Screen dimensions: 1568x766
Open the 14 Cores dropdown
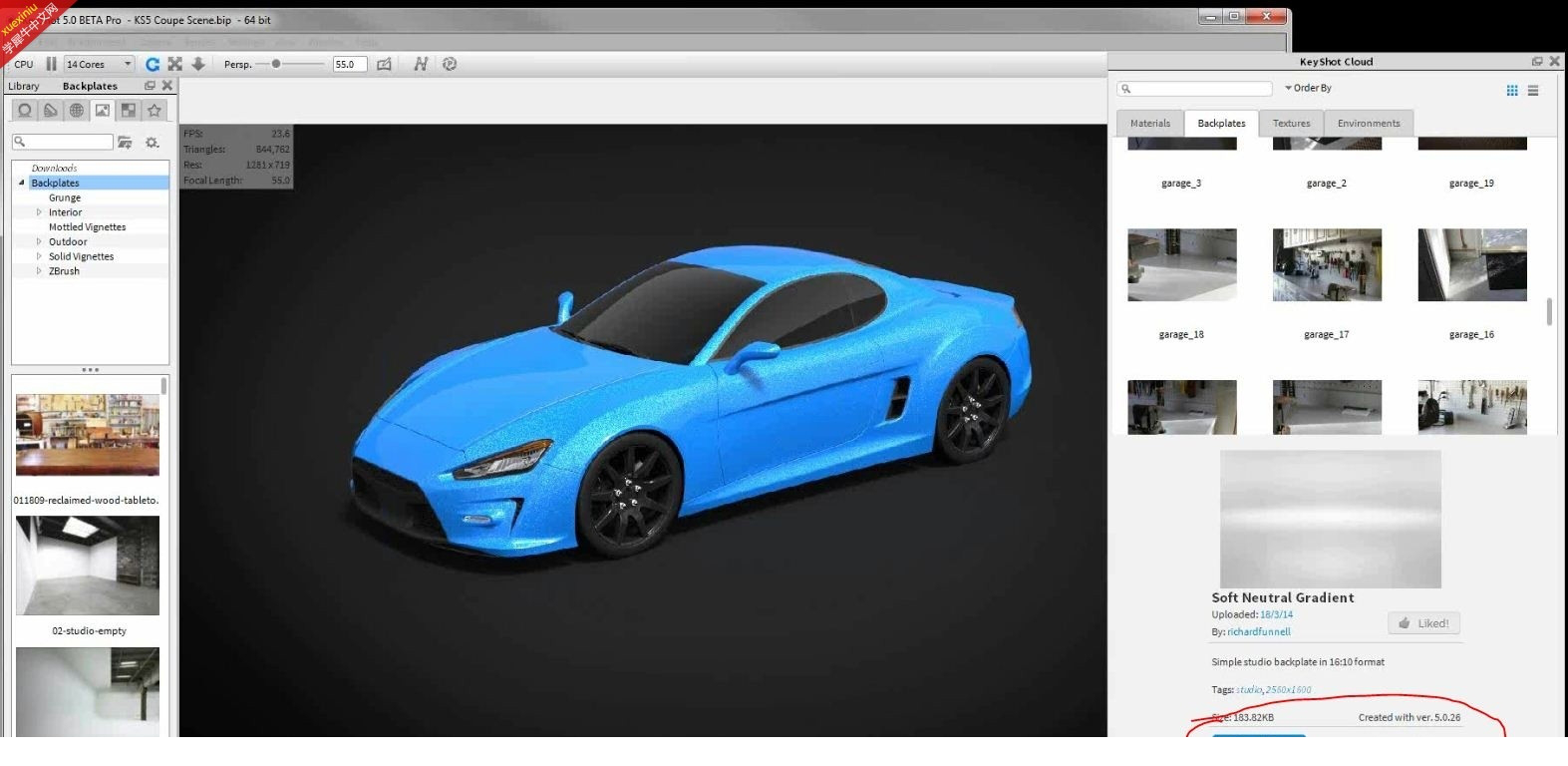click(x=100, y=64)
